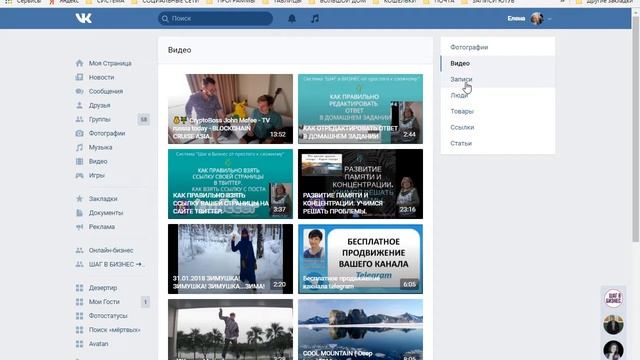The width and height of the screenshot is (640, 360).
Task: Play the Зимушка snow video
Action: pyautogui.click(x=230, y=259)
